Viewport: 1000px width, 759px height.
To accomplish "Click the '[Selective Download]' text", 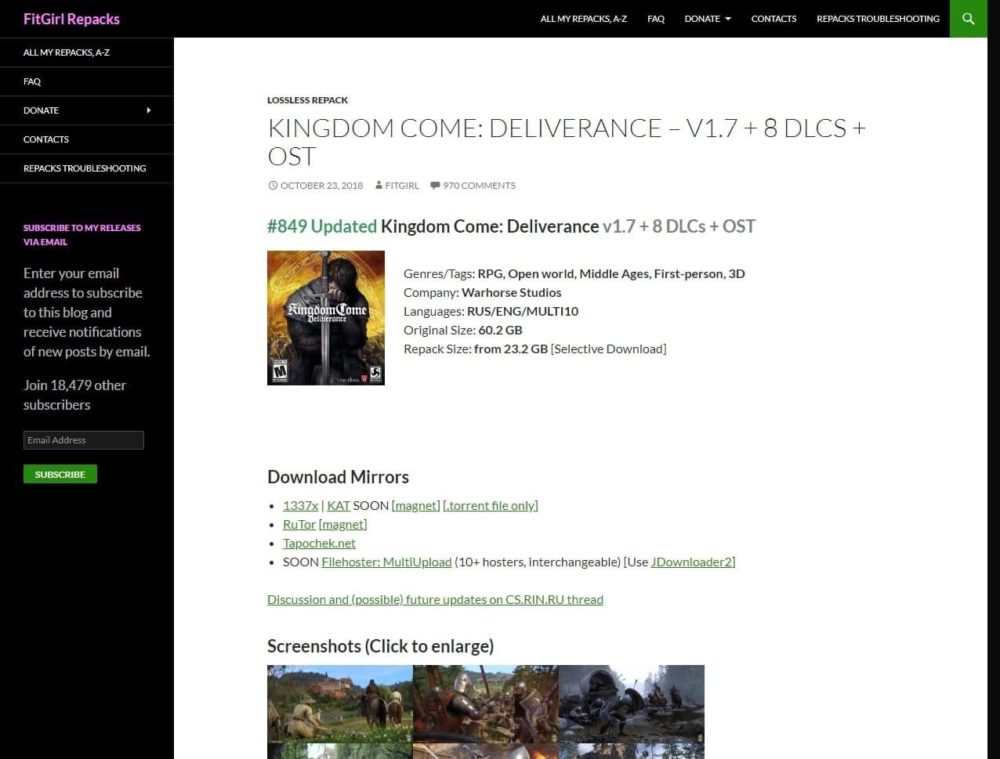I will pyautogui.click(x=608, y=349).
